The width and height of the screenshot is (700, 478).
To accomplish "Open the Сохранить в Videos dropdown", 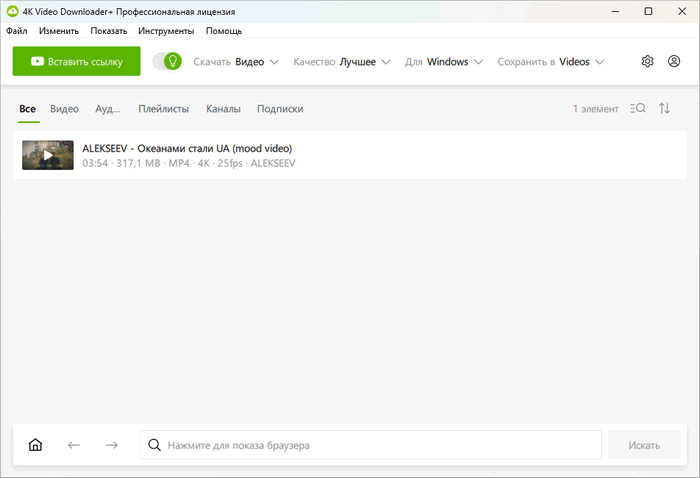I will (551, 62).
